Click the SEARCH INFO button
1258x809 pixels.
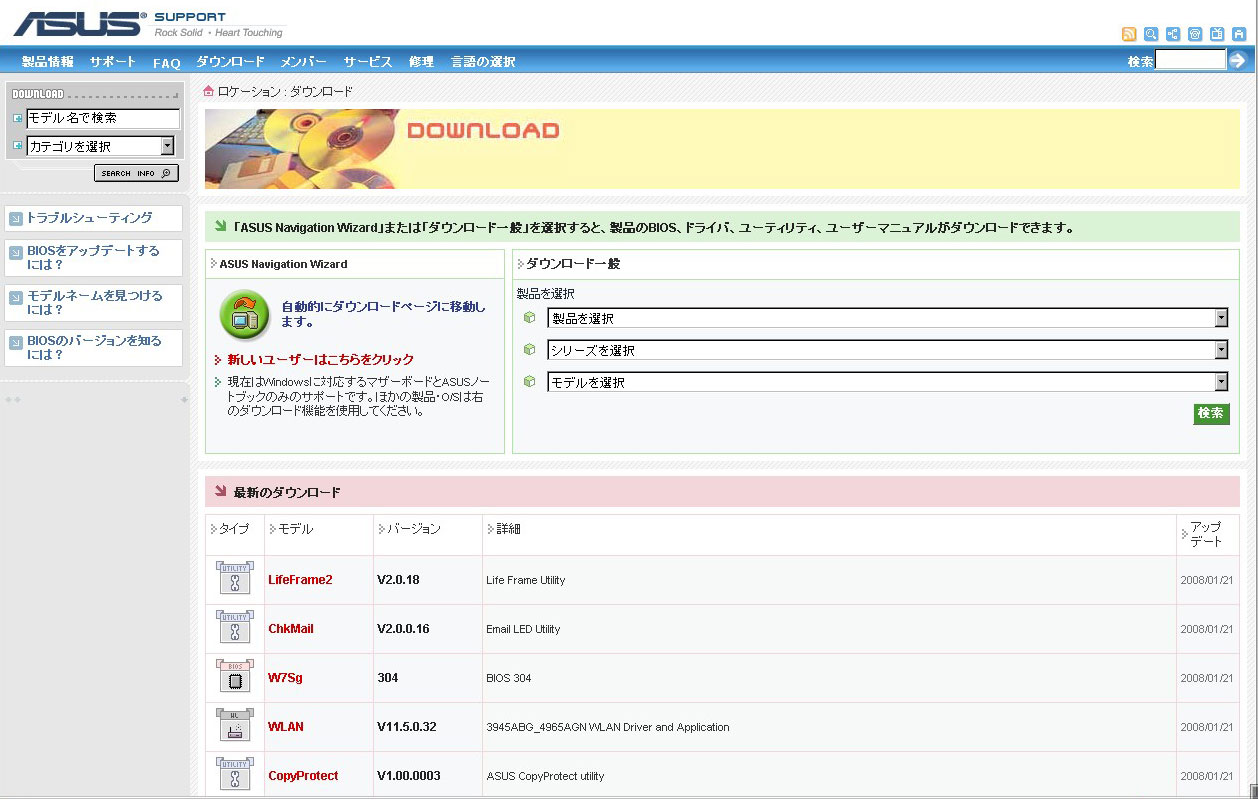[137, 173]
